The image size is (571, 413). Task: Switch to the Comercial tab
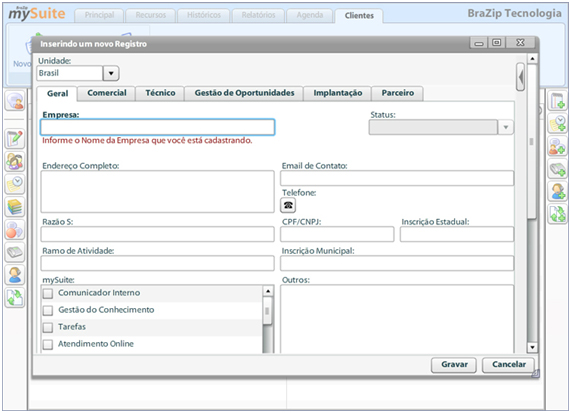107,93
